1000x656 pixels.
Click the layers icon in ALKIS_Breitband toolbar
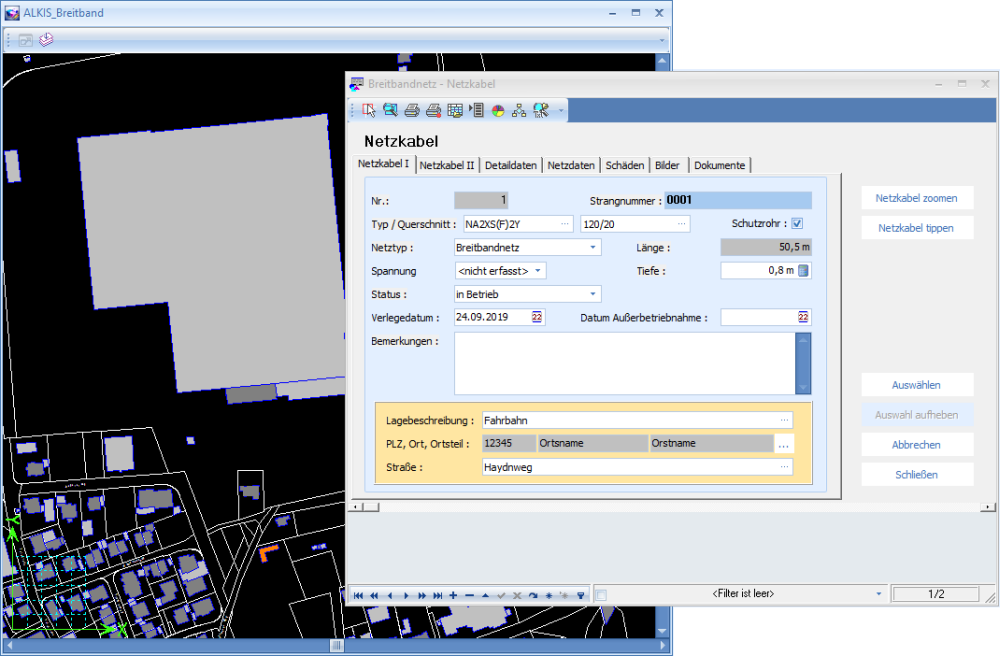[x=47, y=40]
